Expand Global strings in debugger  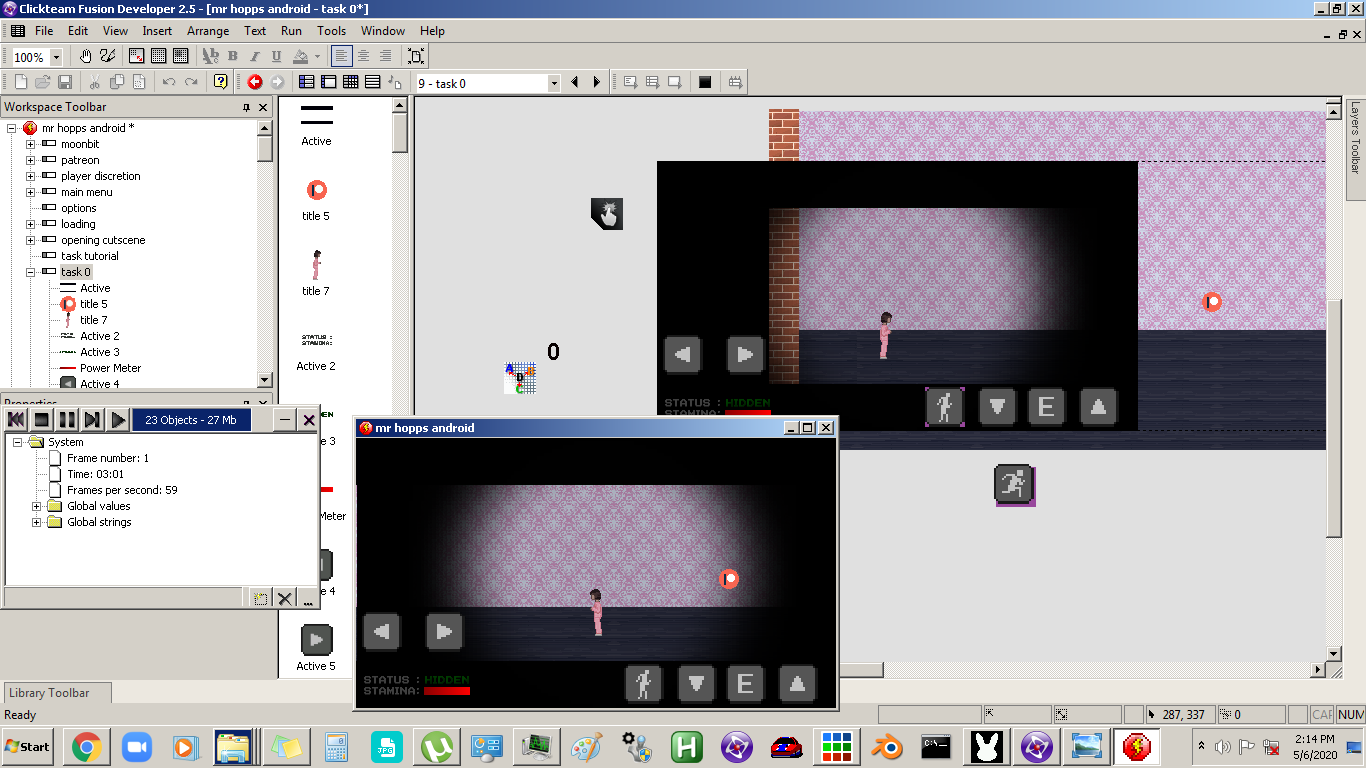point(37,522)
